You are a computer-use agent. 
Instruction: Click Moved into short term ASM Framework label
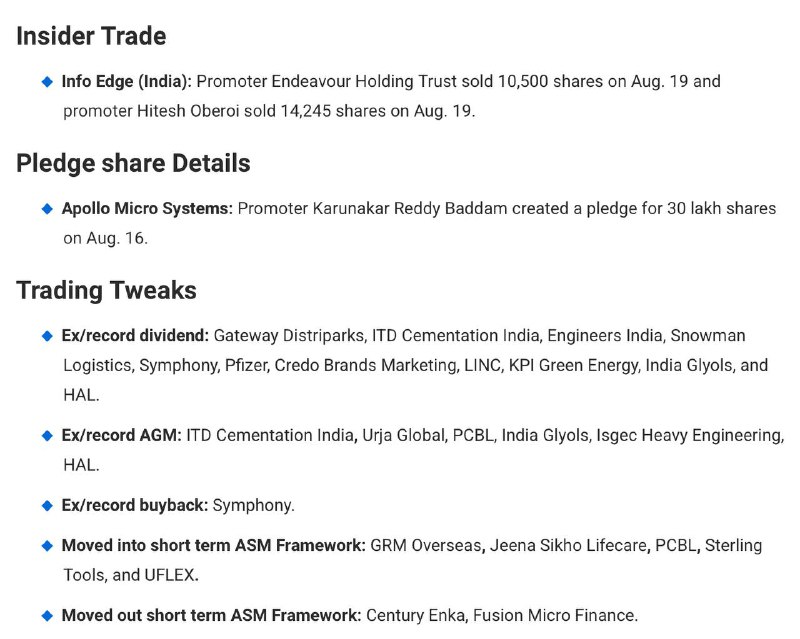coord(214,545)
